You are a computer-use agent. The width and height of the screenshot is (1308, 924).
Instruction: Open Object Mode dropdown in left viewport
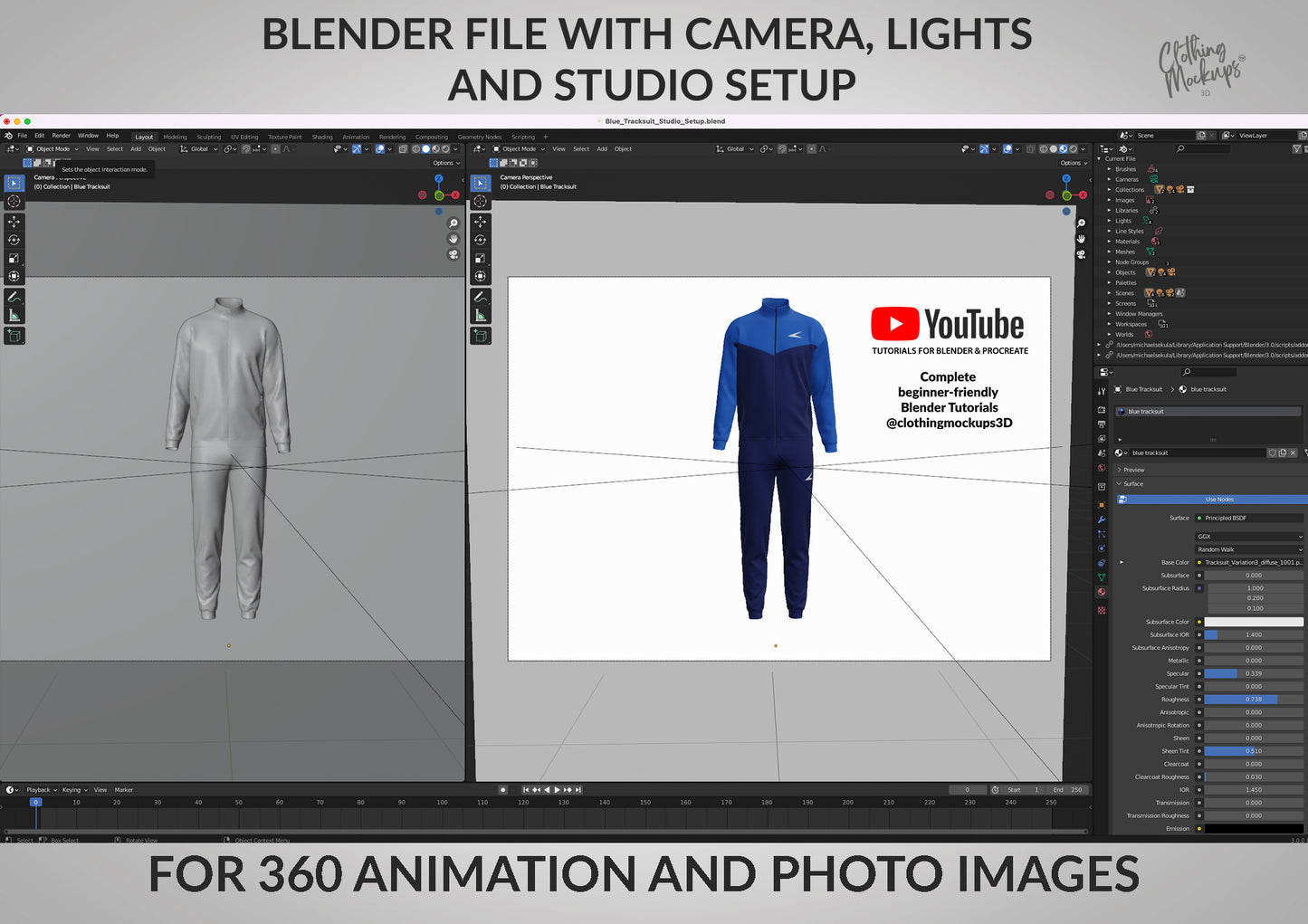53,149
